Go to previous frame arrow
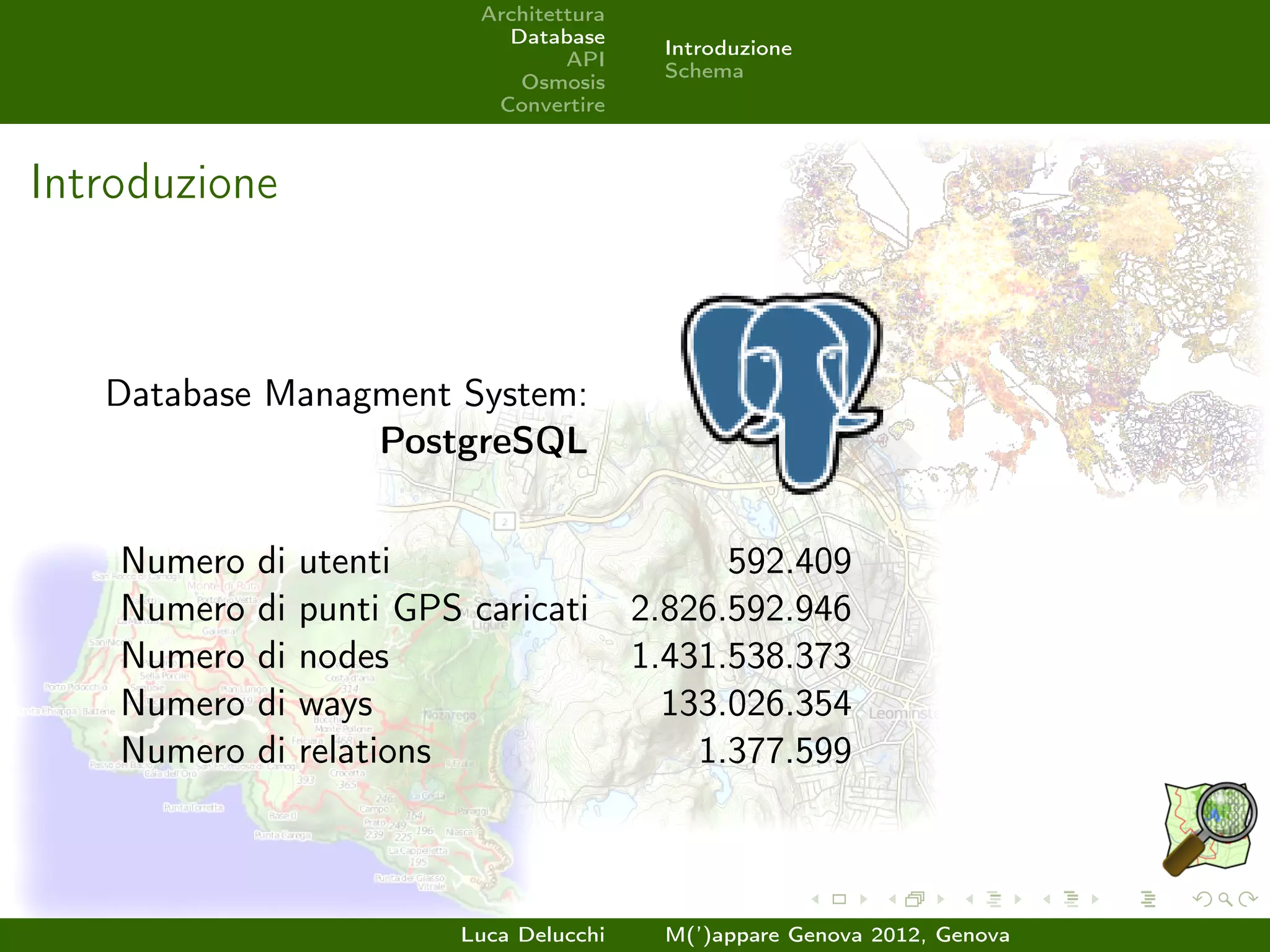1270x952 pixels. coord(892,899)
